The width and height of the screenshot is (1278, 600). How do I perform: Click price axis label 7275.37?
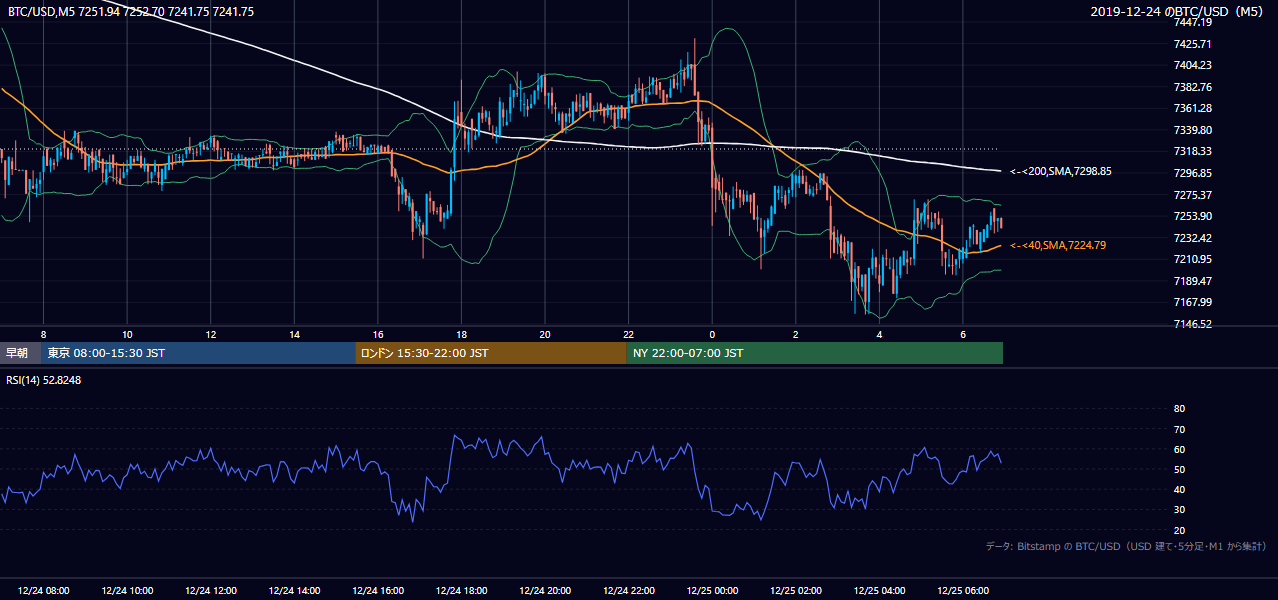pyautogui.click(x=1192, y=195)
